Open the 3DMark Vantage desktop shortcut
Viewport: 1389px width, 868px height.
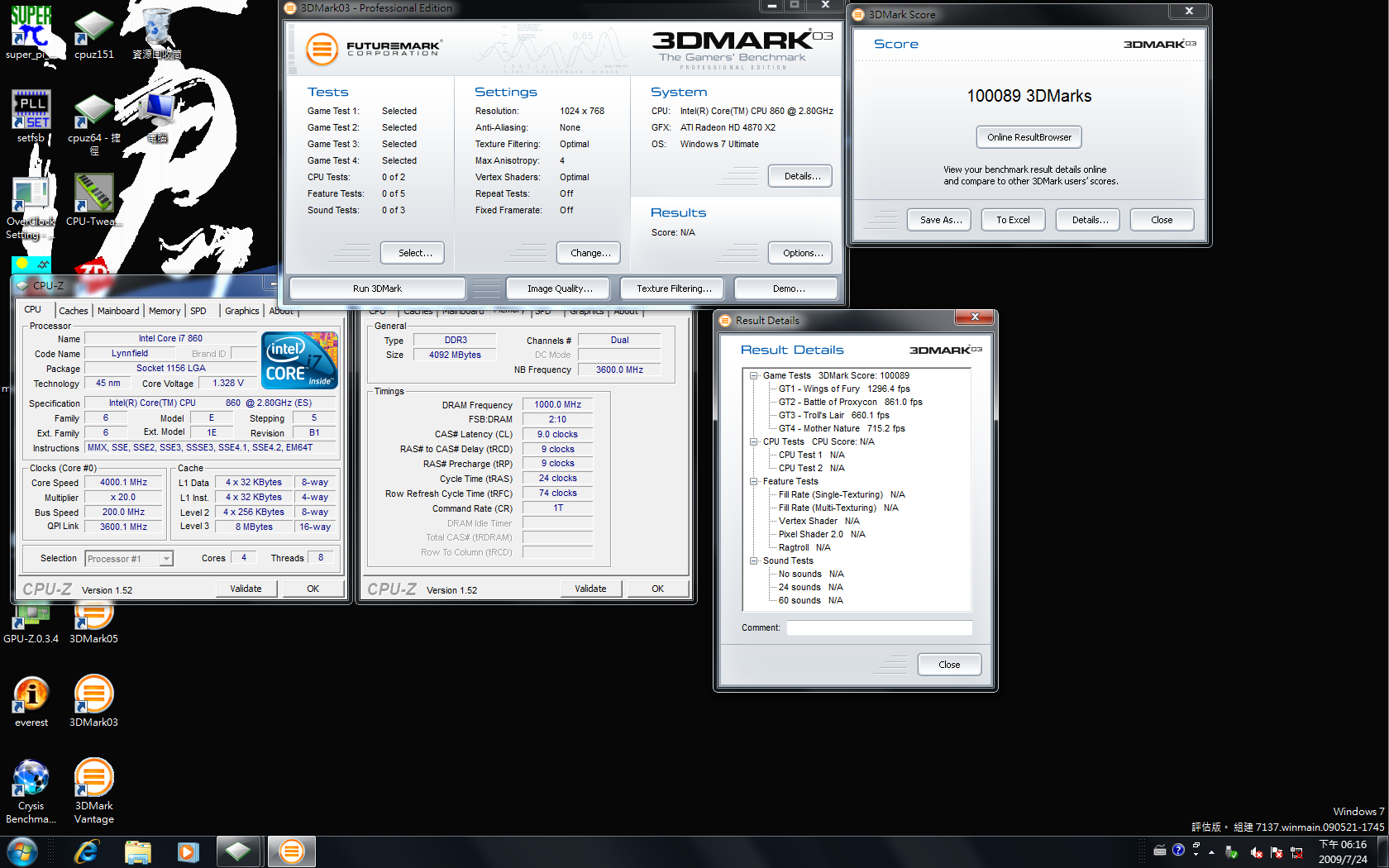pyautogui.click(x=93, y=781)
